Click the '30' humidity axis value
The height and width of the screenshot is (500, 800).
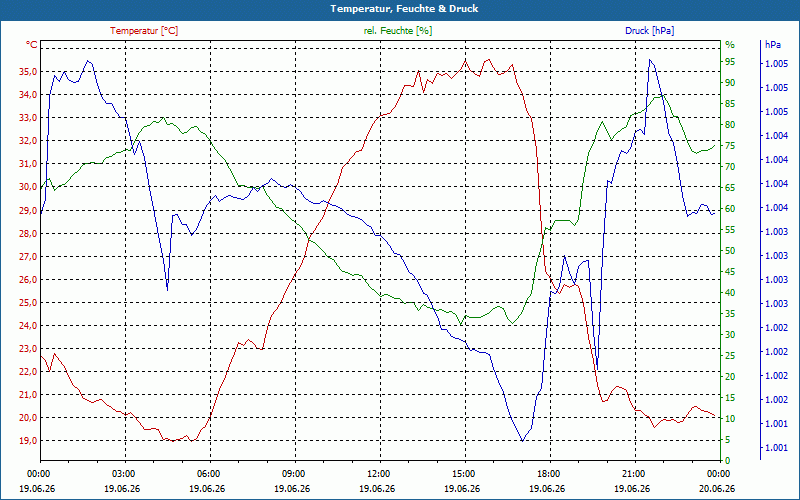tap(730, 335)
